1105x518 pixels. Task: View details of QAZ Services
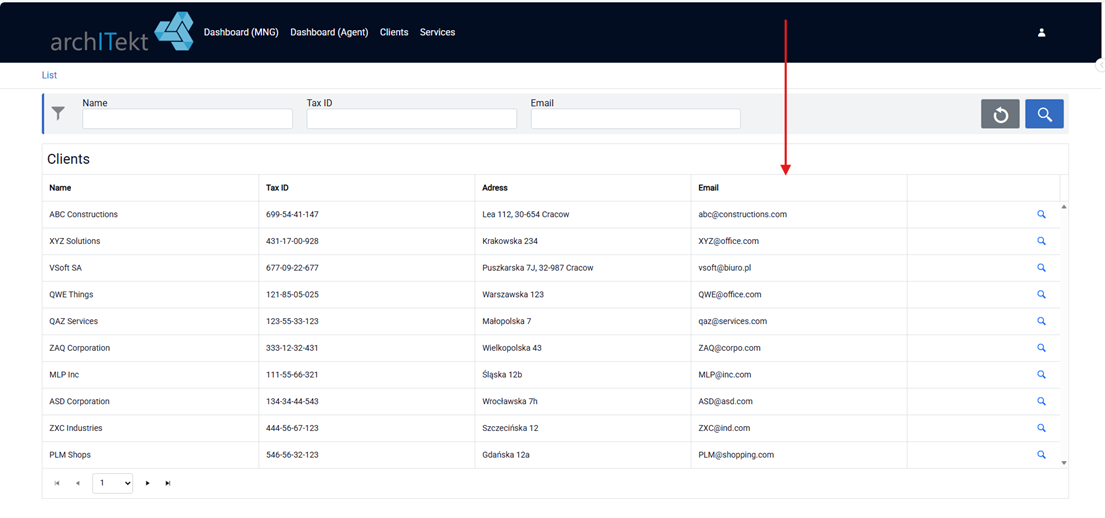(1041, 321)
